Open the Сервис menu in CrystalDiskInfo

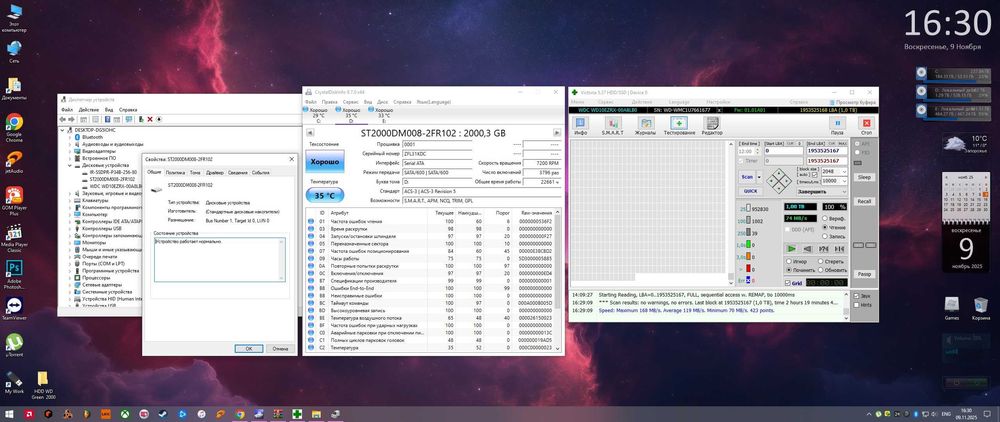(350, 102)
